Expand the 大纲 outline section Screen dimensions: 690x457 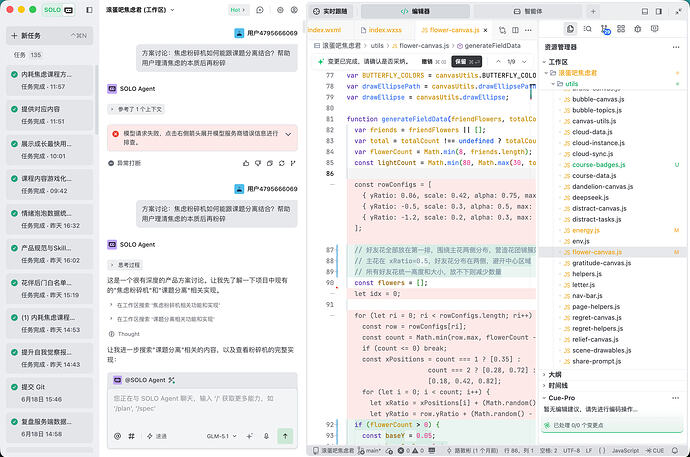pos(555,374)
